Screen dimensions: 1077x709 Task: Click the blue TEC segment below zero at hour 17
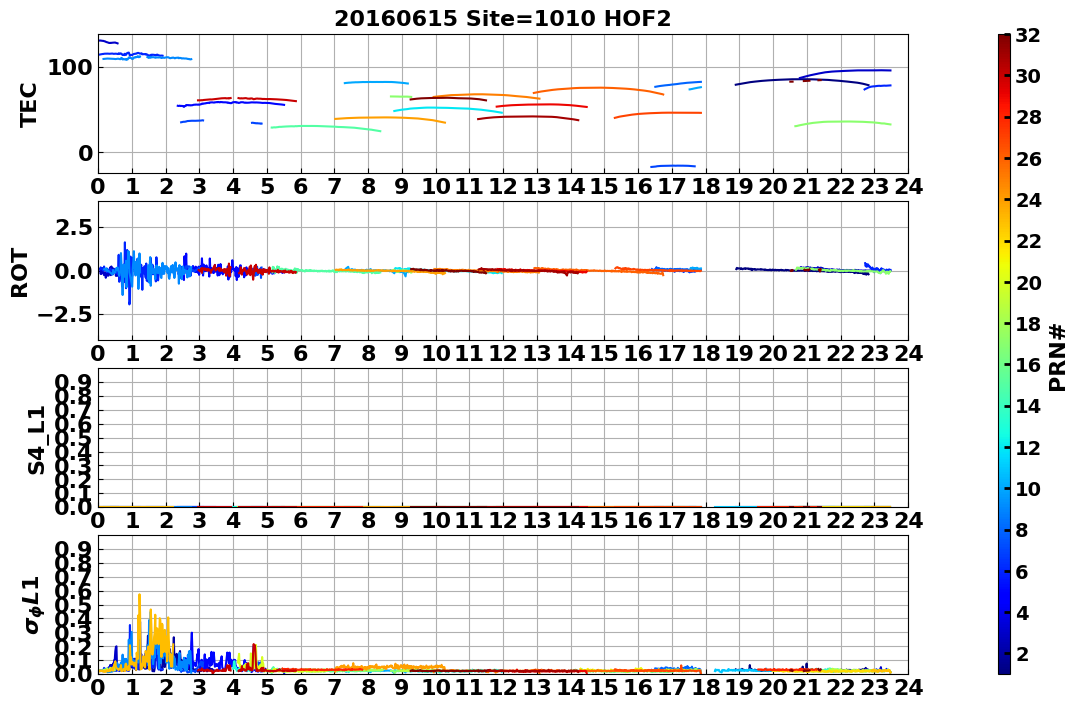point(672,166)
